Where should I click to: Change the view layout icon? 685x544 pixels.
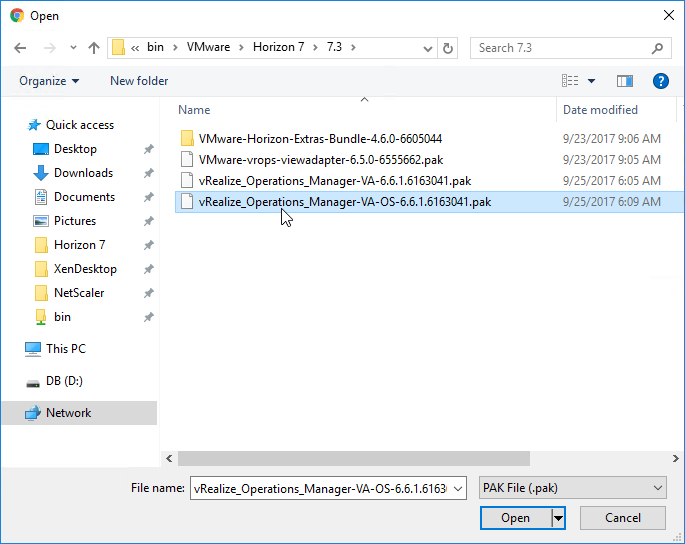tap(570, 81)
